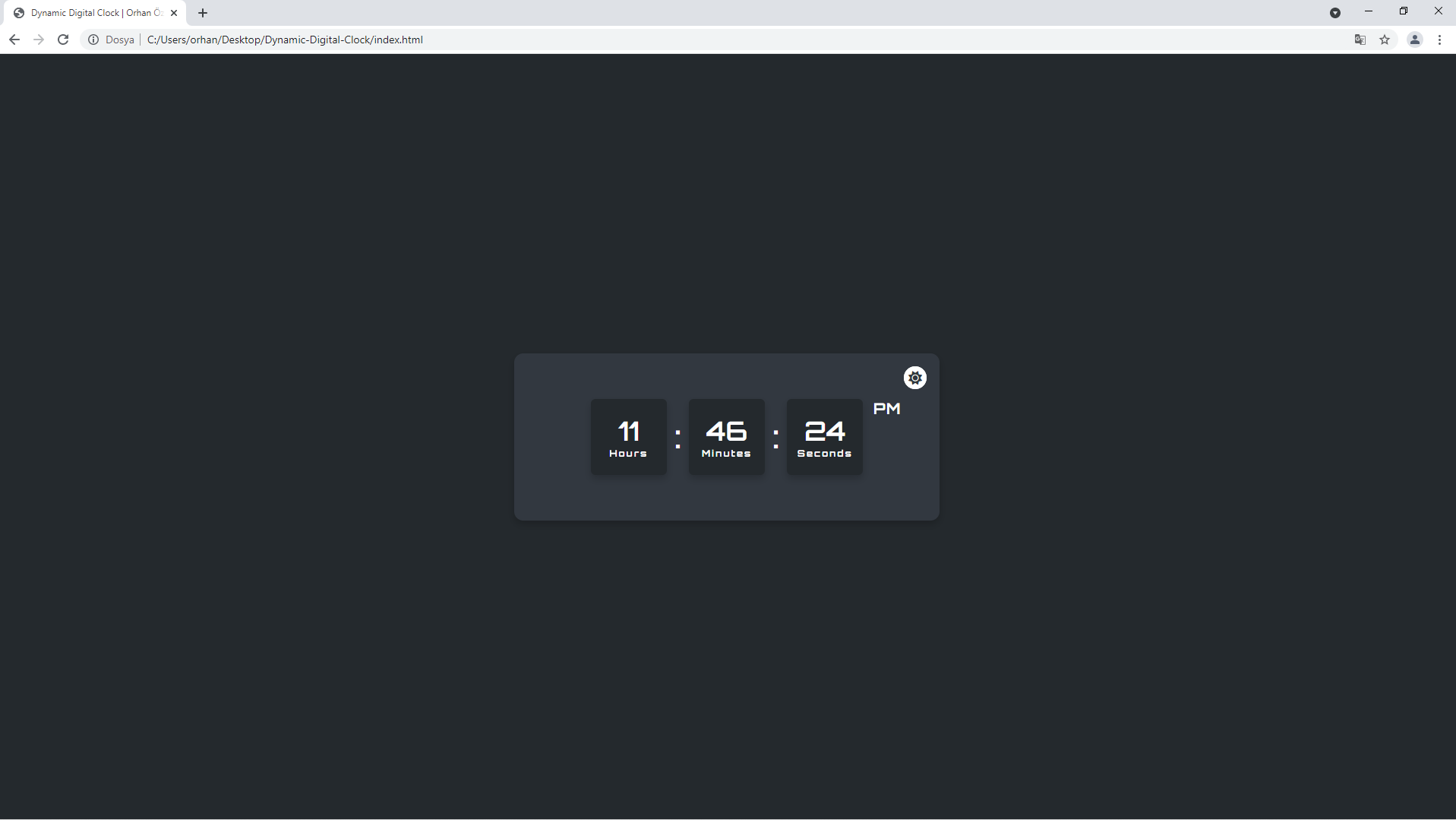Reload the digital clock page
1456x820 pixels.
point(63,40)
